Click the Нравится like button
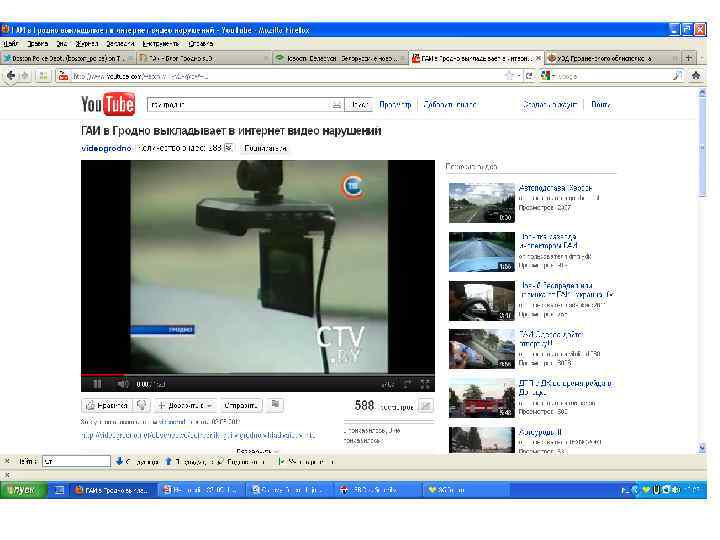The height and width of the screenshot is (540, 720). tap(107, 405)
